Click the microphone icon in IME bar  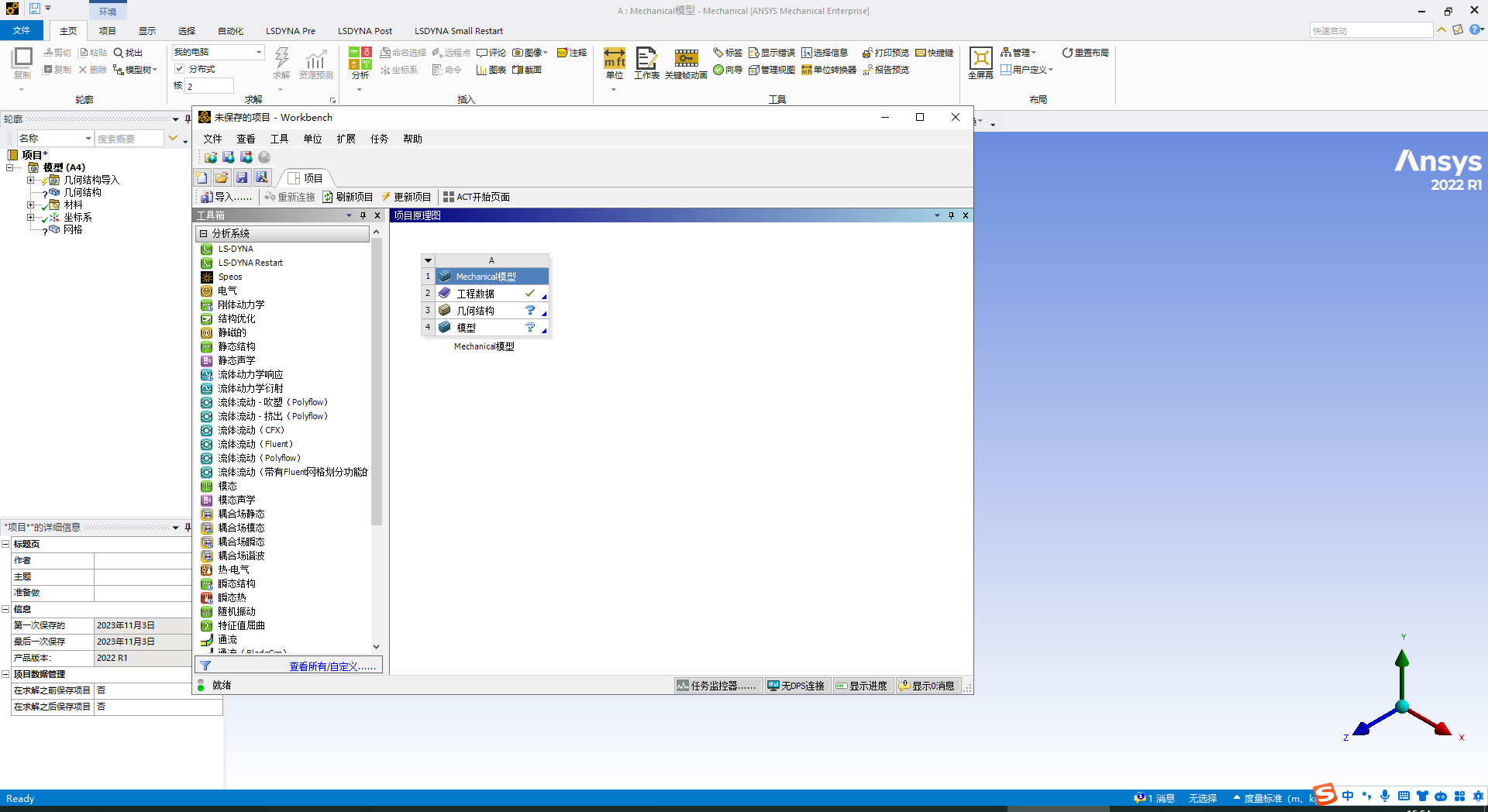pyautogui.click(x=1385, y=796)
